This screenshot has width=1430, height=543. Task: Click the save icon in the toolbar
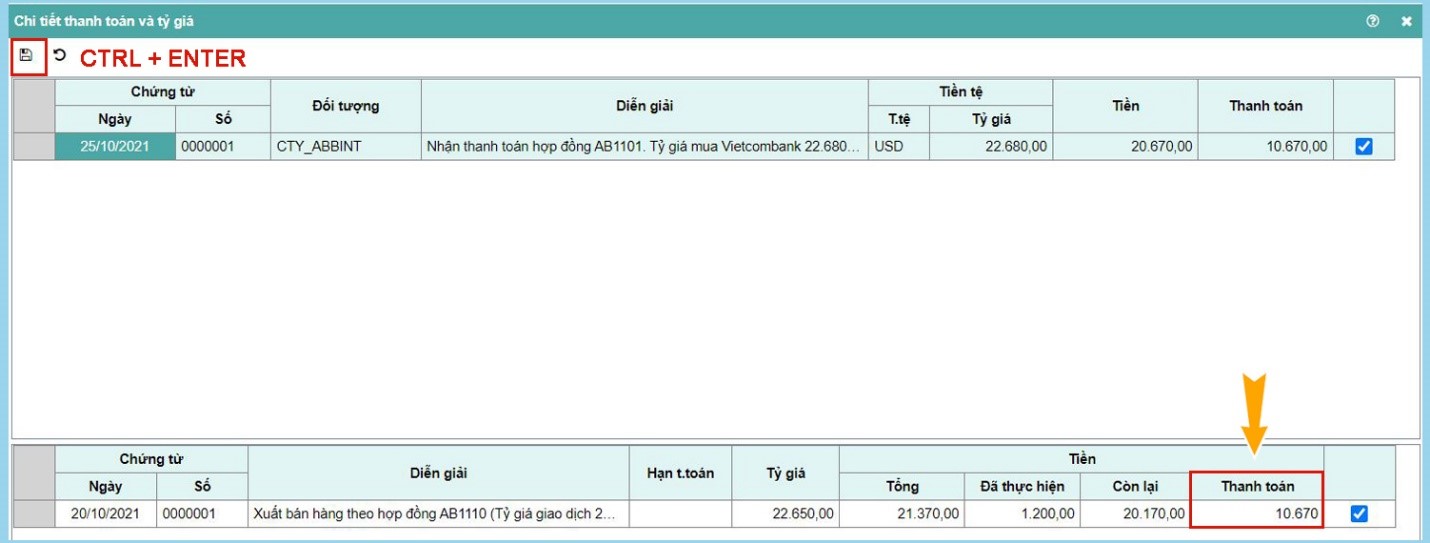tap(26, 56)
